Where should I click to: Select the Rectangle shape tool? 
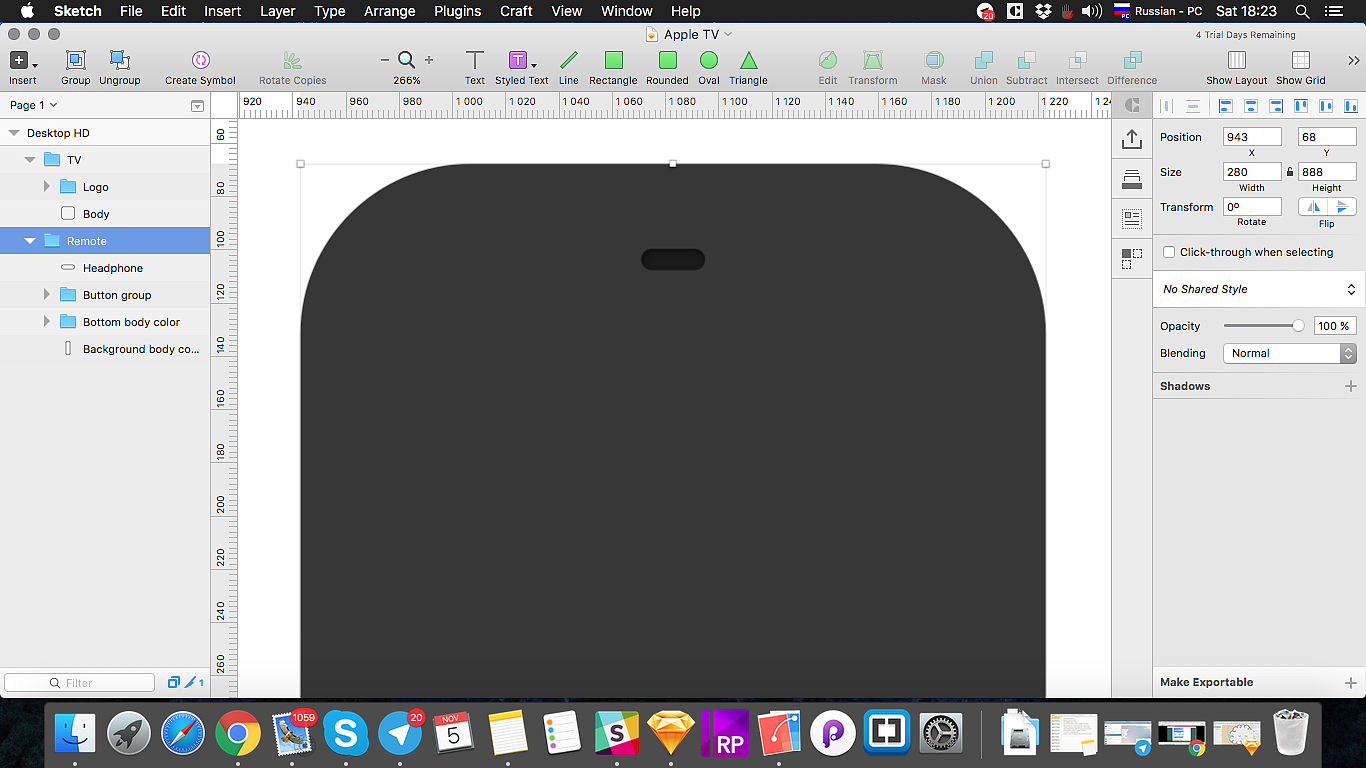click(x=613, y=62)
